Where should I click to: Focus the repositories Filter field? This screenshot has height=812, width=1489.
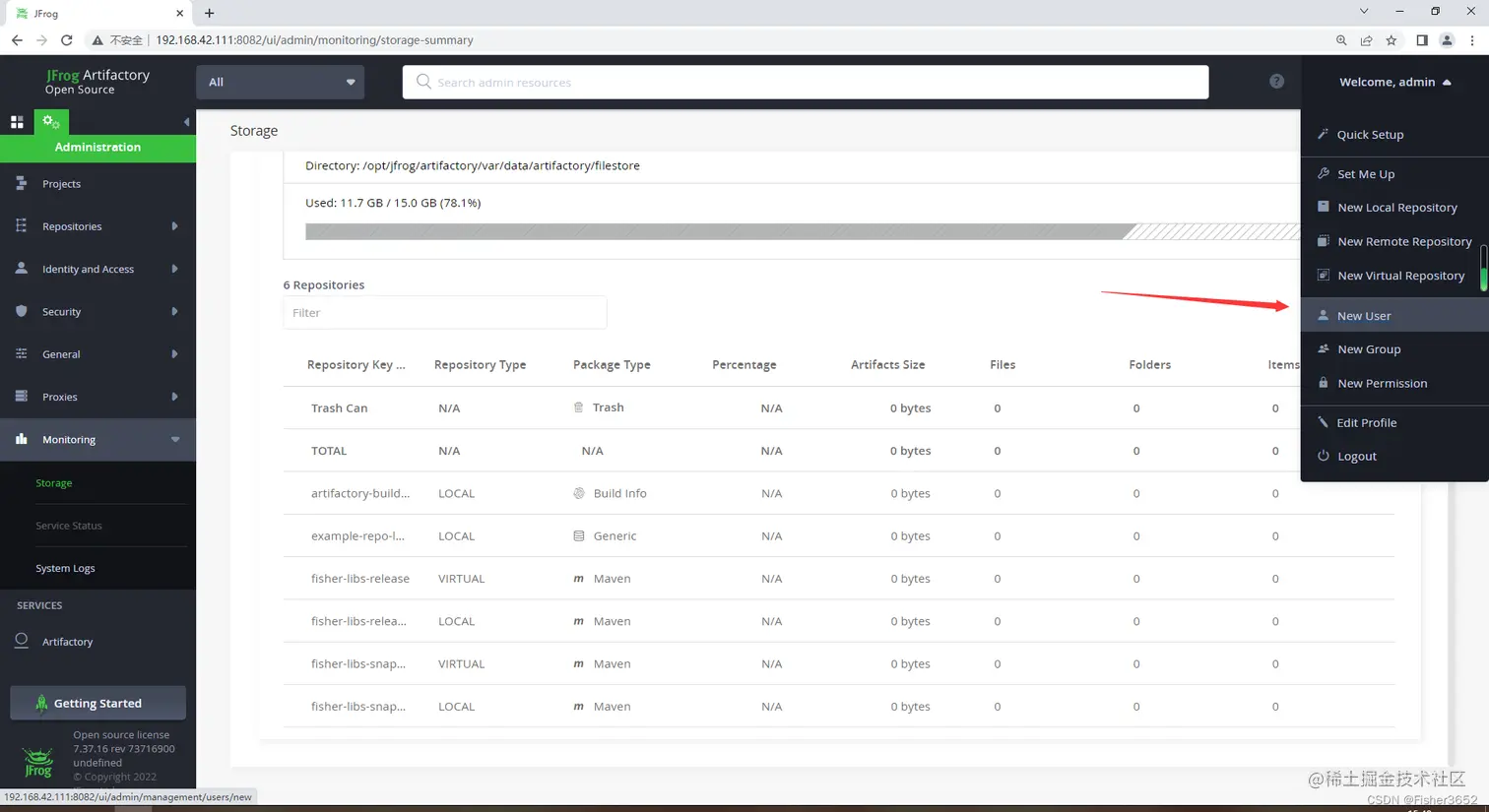point(445,313)
